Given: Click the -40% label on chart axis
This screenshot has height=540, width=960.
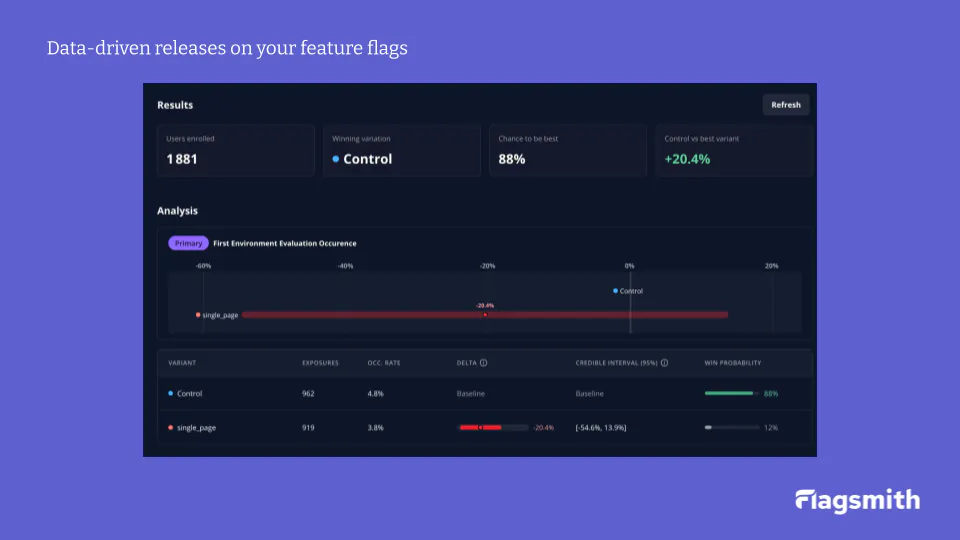Looking at the screenshot, I should pos(345,266).
